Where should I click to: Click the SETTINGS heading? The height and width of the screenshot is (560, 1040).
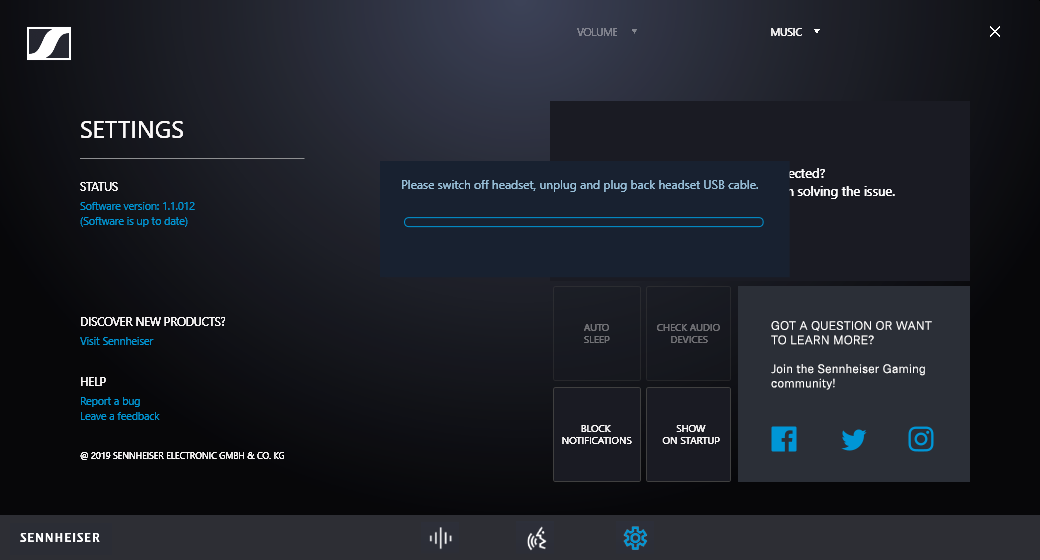[132, 130]
